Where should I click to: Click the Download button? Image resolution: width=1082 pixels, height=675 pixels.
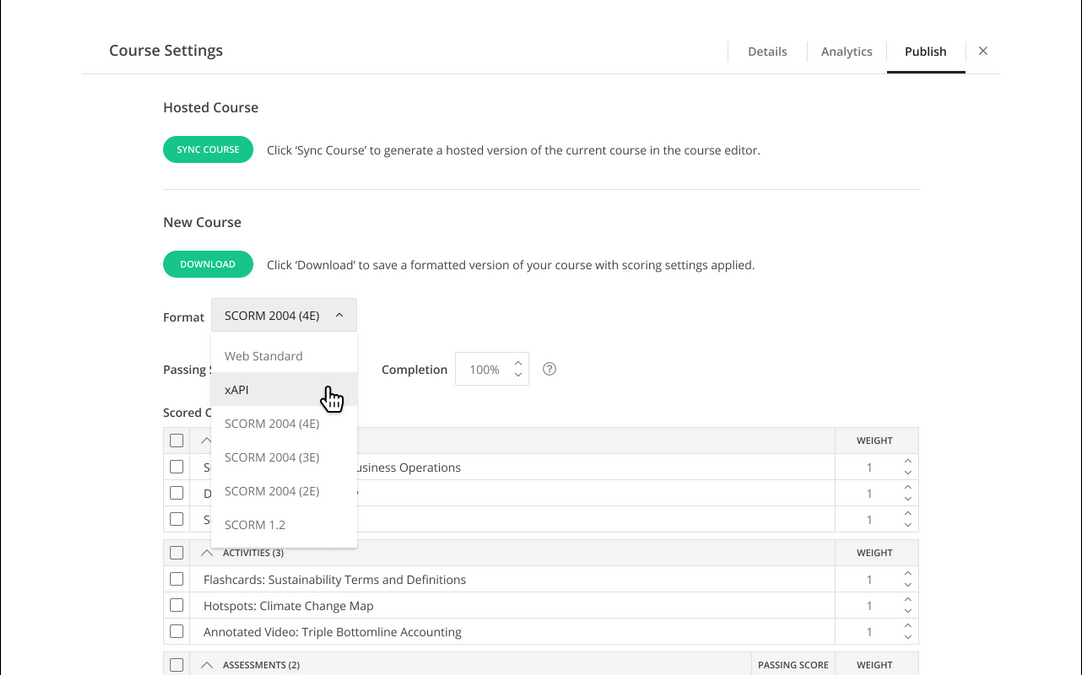(208, 264)
